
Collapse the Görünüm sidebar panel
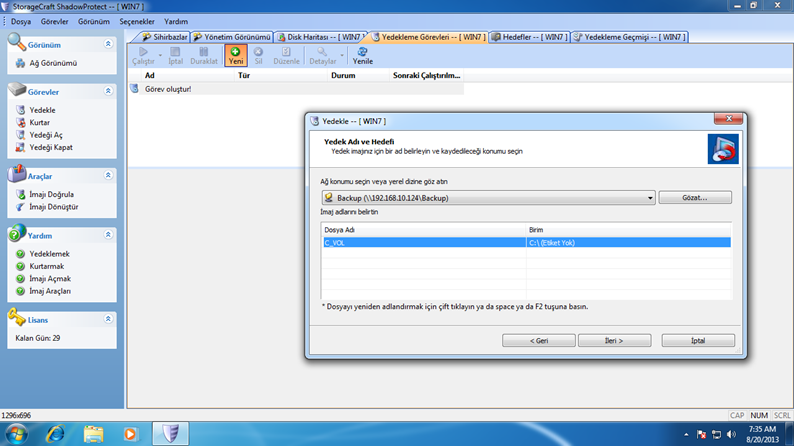pos(108,44)
